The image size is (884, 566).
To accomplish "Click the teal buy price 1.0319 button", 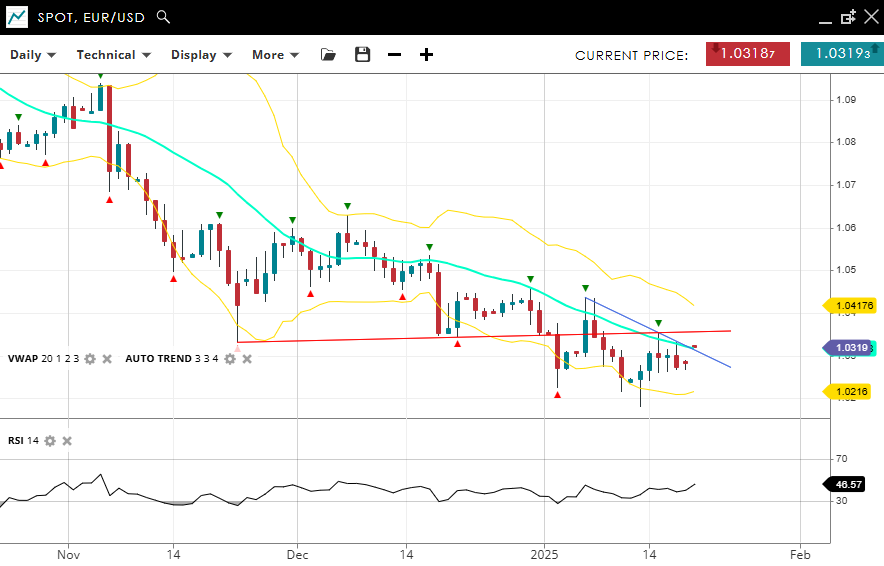I will tap(841, 54).
